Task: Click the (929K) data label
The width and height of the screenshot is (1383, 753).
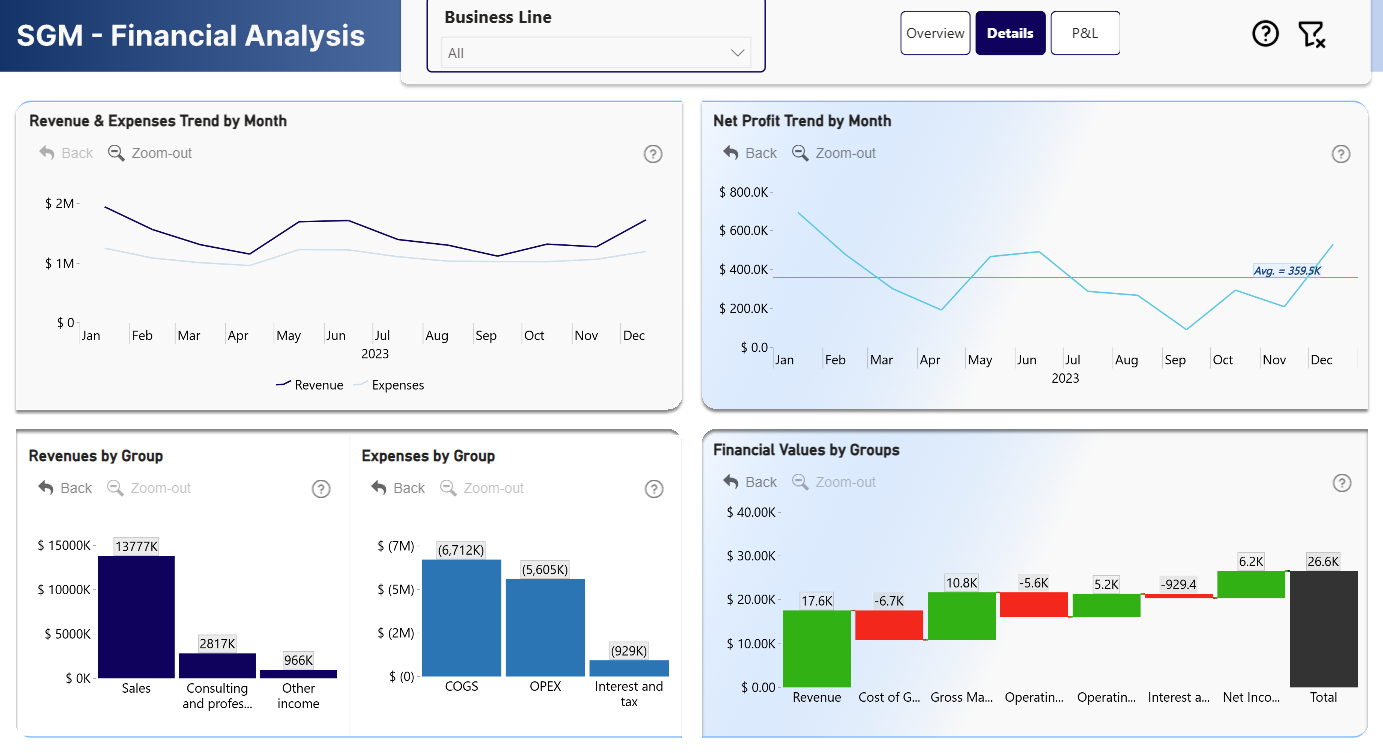Action: tap(629, 650)
